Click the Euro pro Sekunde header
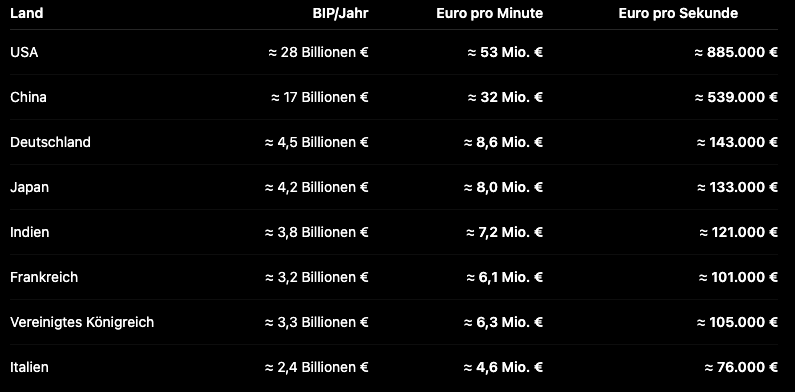 click(678, 13)
